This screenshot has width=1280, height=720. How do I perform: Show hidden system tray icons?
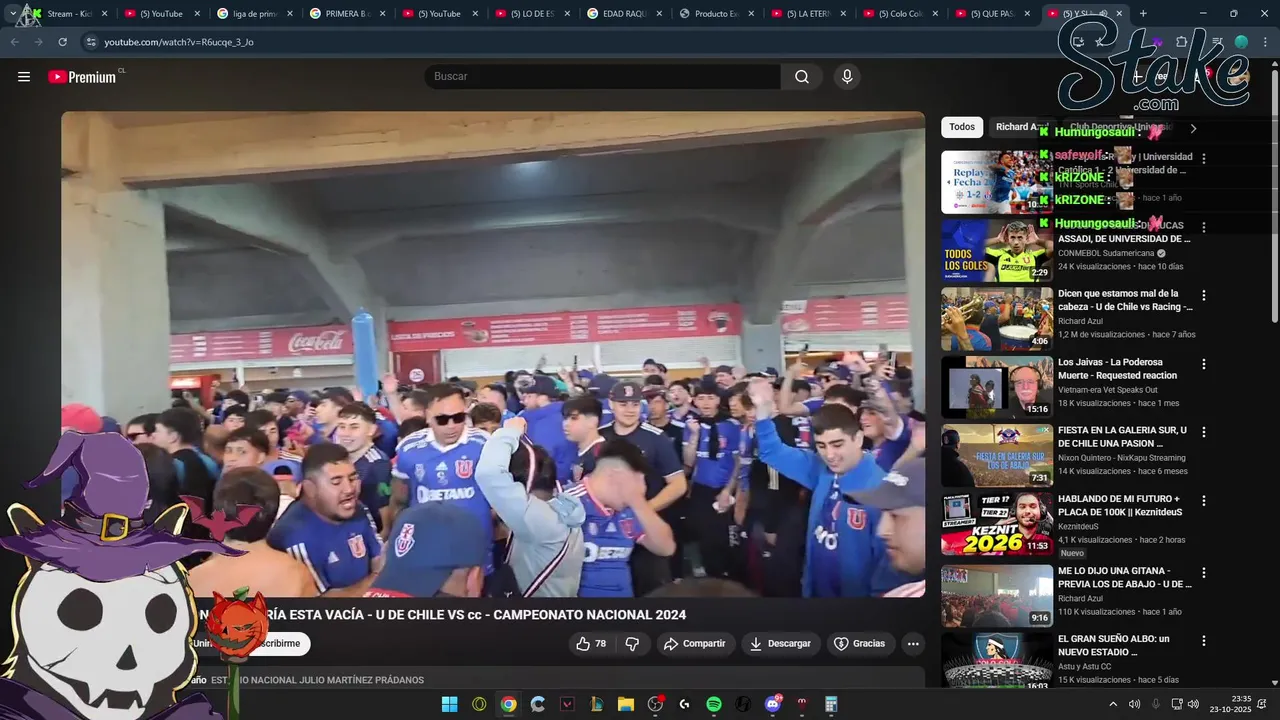tap(1113, 704)
